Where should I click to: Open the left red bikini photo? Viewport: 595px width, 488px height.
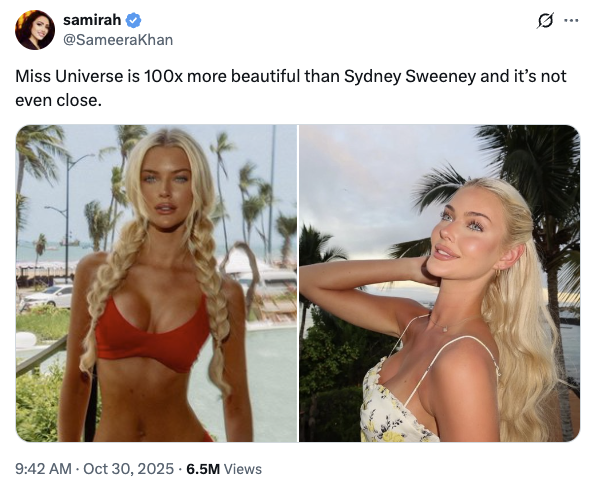pos(156,283)
